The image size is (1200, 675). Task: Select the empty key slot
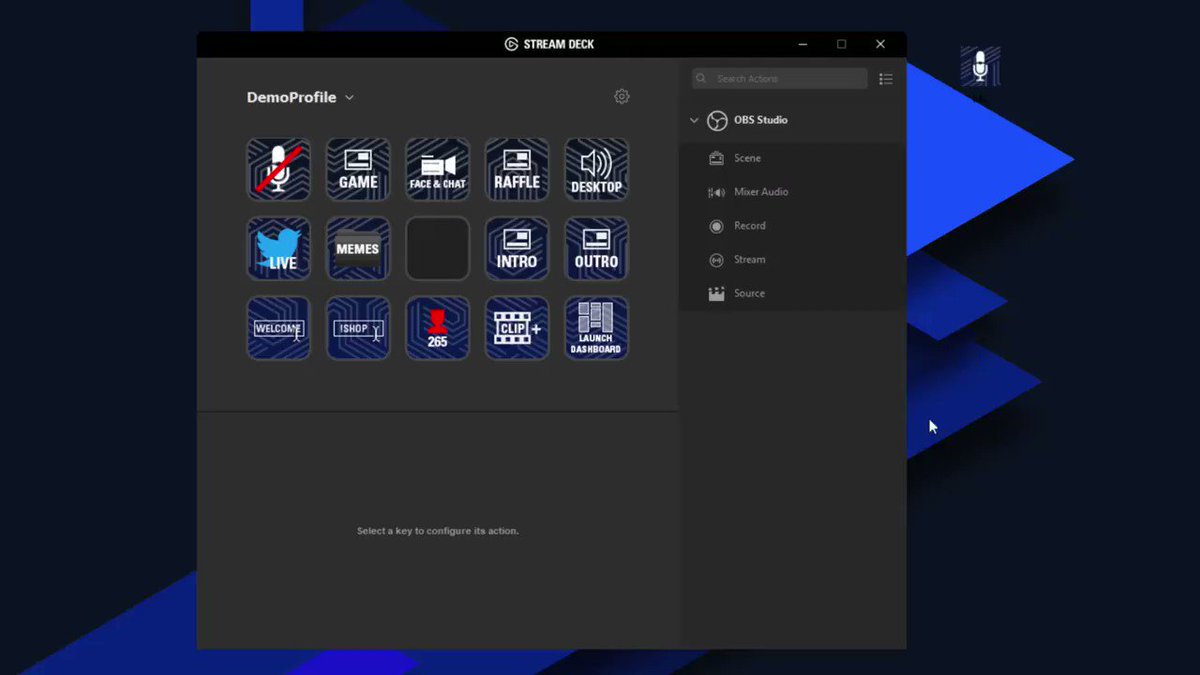438,249
